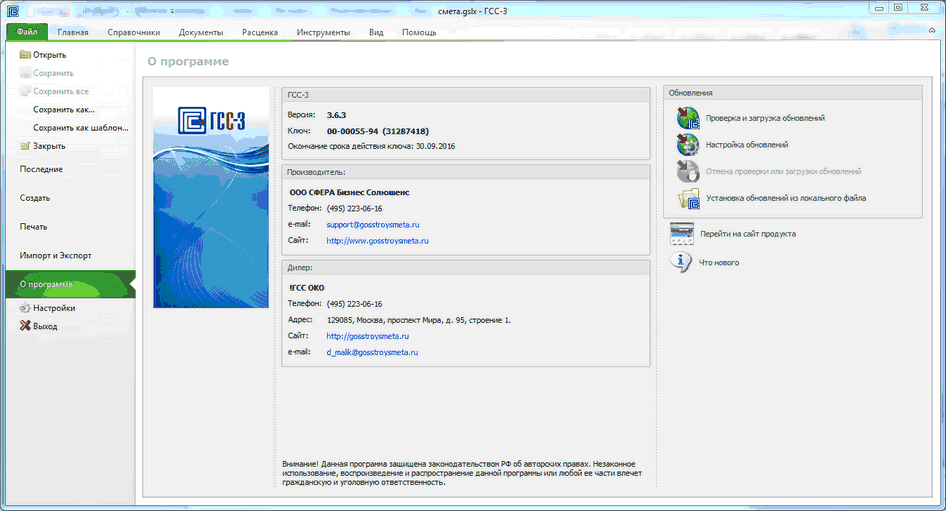
Task: Open the Помощь tab
Action: pos(419,33)
